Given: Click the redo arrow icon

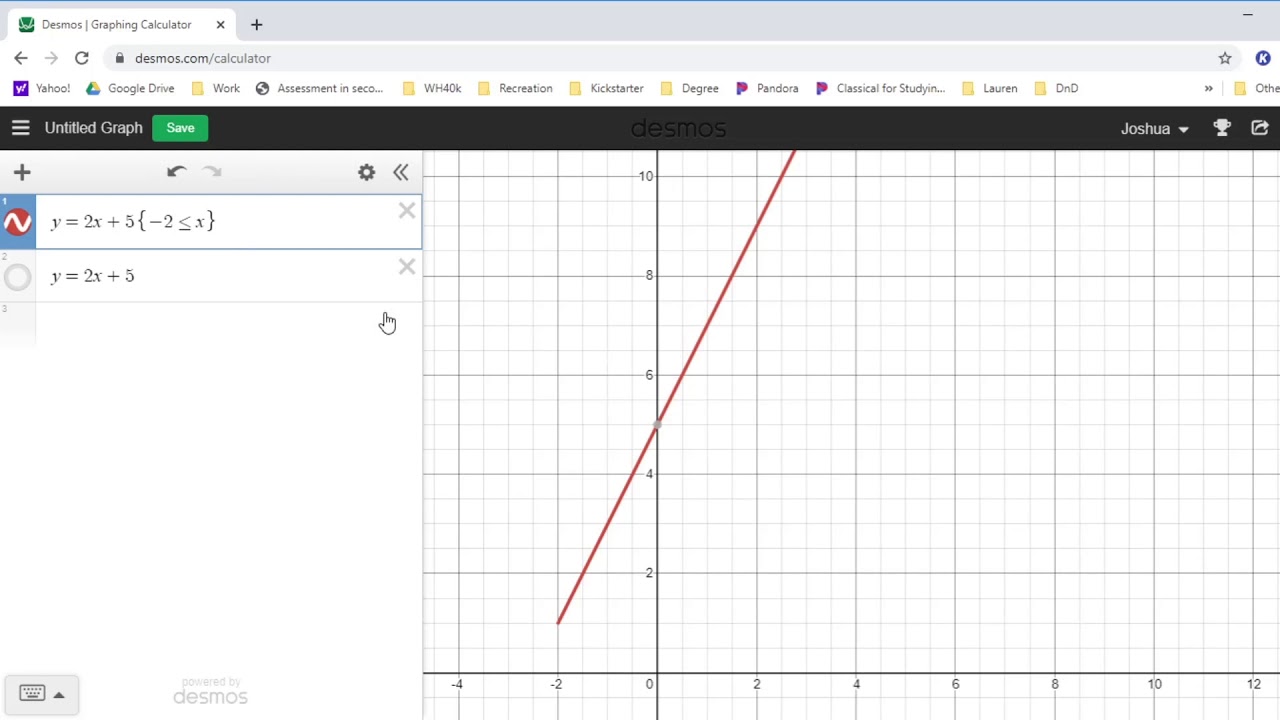Looking at the screenshot, I should click(212, 172).
